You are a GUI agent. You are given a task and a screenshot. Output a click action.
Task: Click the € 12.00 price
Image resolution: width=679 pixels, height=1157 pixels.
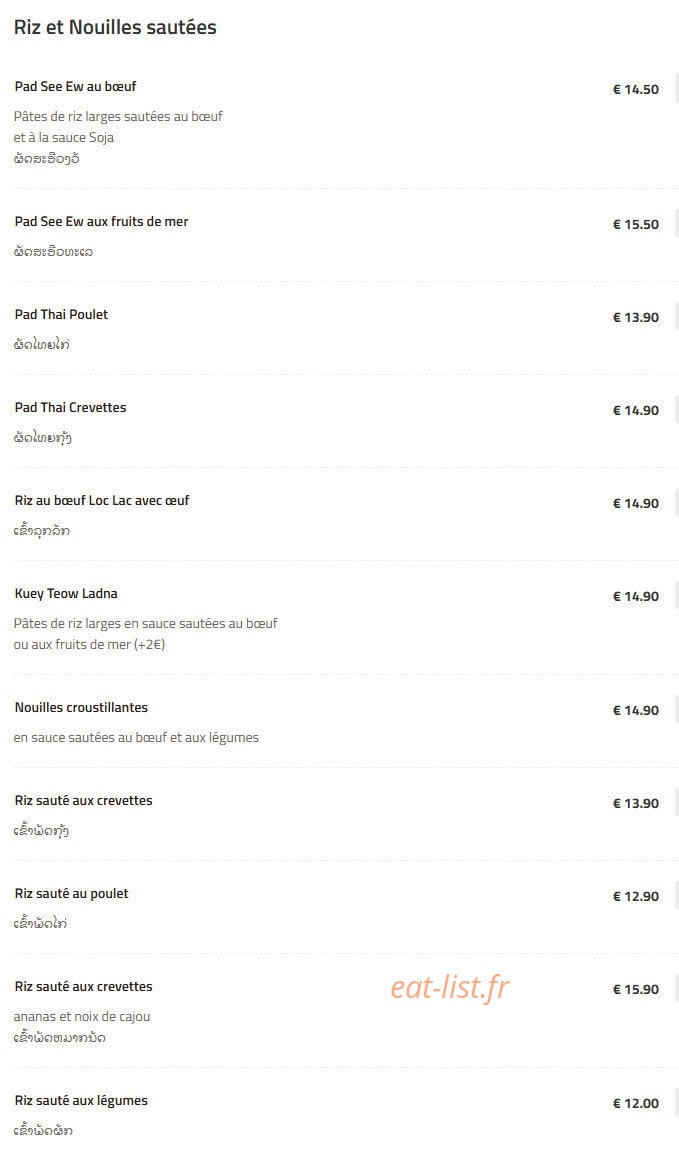click(x=635, y=1103)
